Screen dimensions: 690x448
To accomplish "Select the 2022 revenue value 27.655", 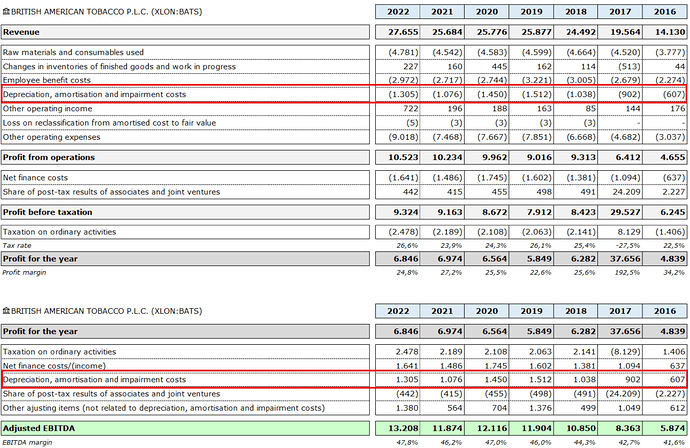I will click(403, 32).
